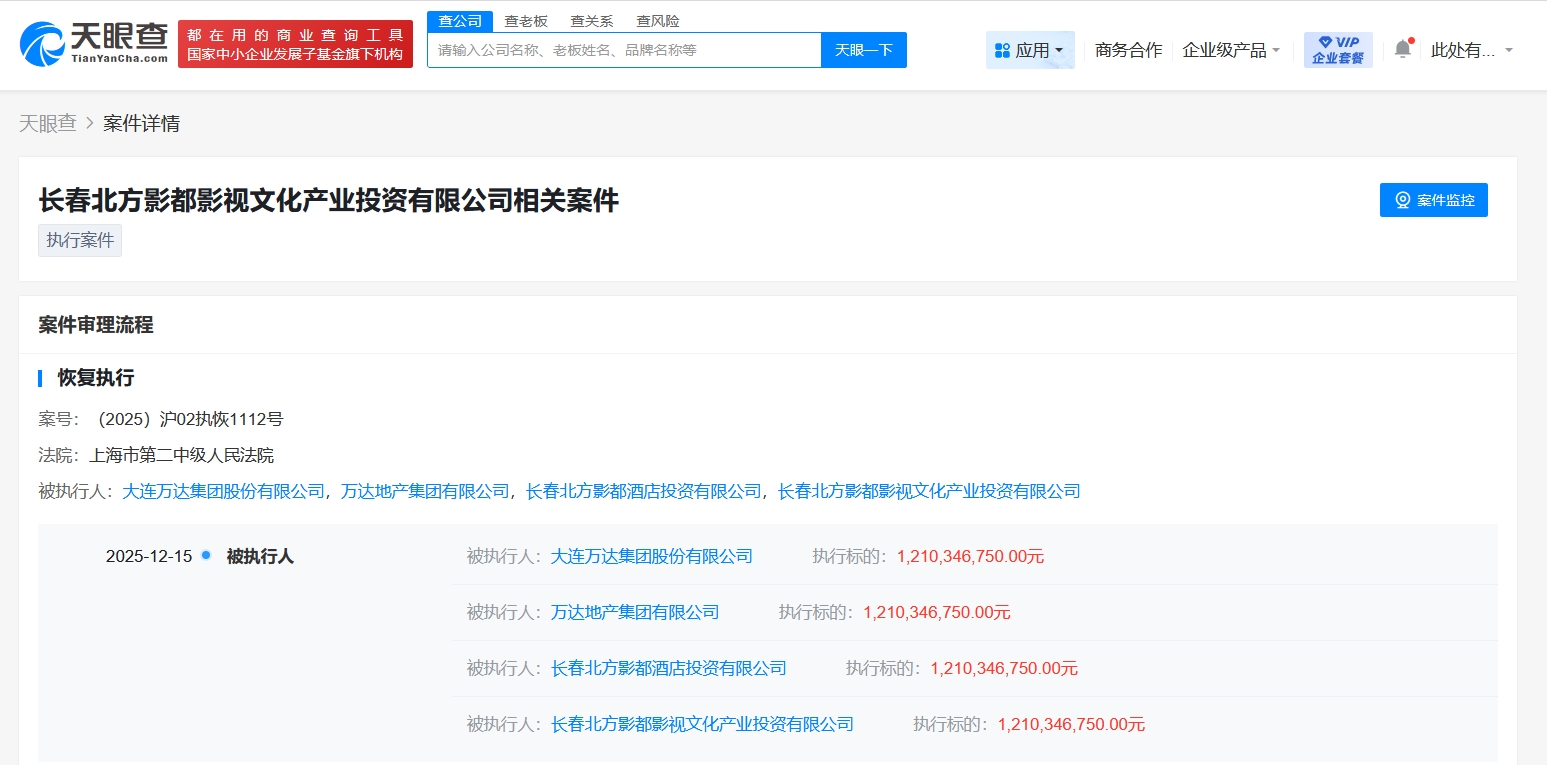Open 大连万达集团股份有限公司 in the 被执行人 summary line

(223, 491)
